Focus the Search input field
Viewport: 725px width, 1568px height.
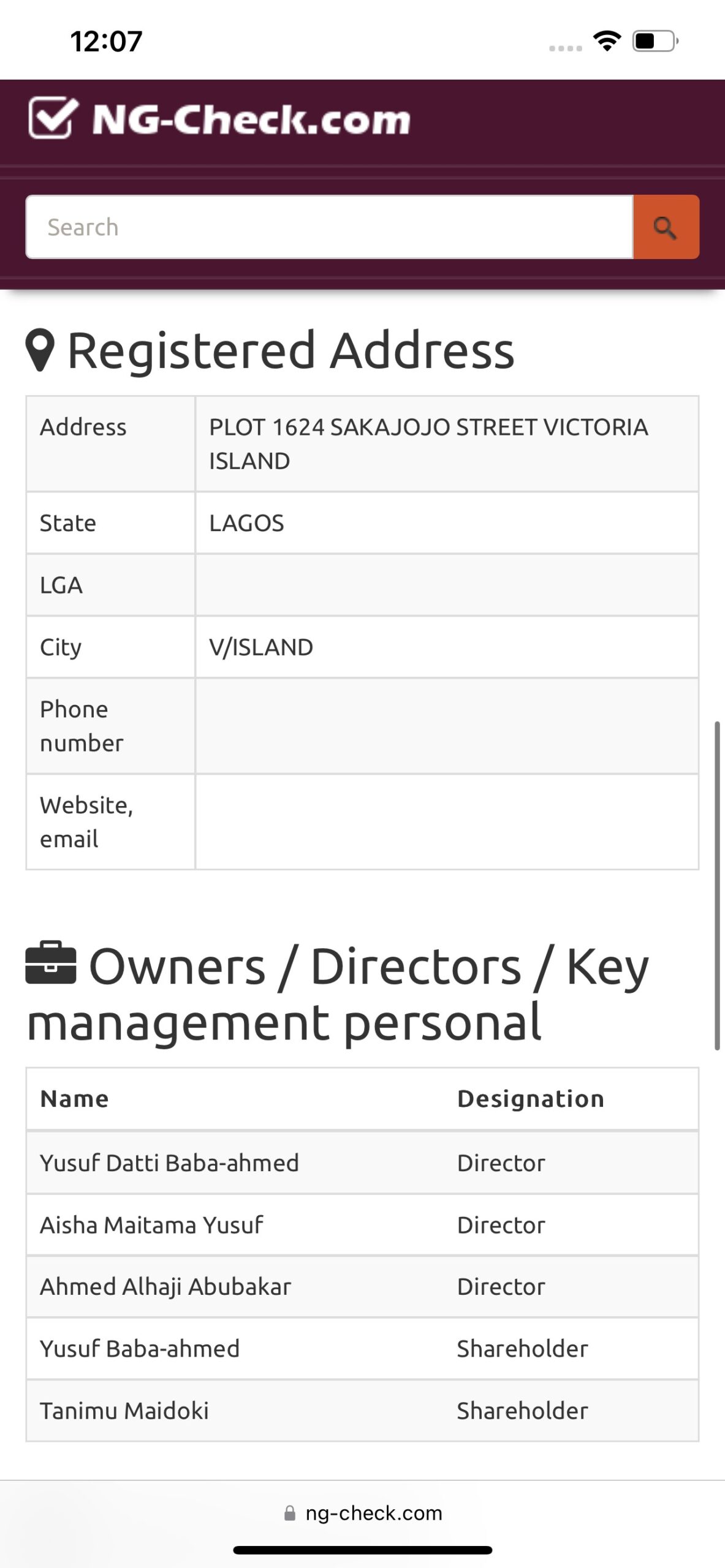(330, 227)
